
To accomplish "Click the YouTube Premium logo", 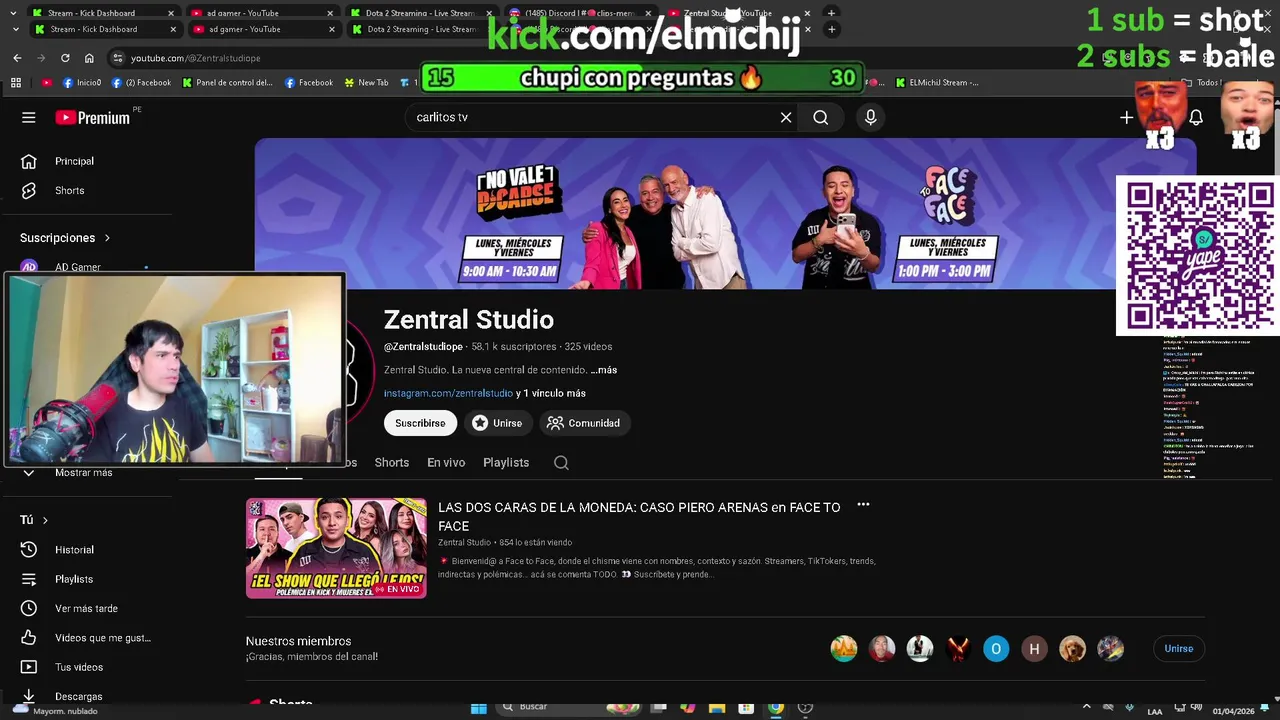I will tap(92, 117).
